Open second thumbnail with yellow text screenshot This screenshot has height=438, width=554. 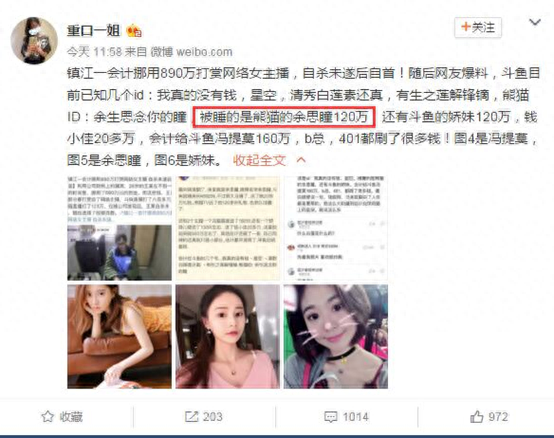pyautogui.click(x=228, y=229)
